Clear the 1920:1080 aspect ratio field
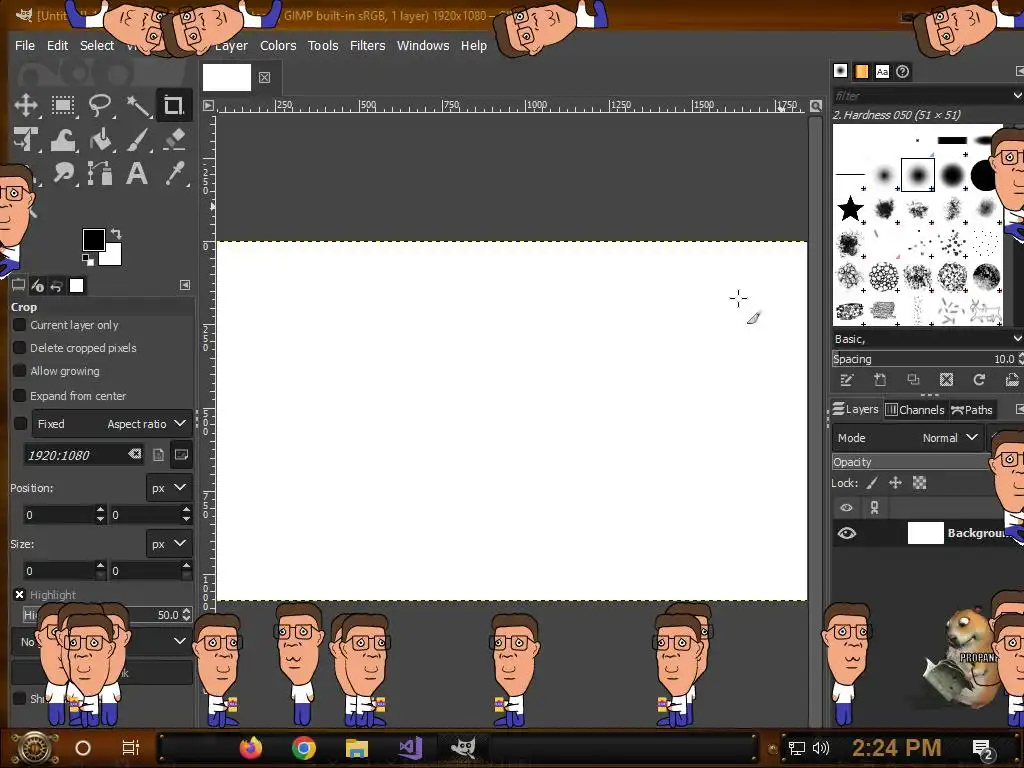The height and width of the screenshot is (768, 1024). [135, 454]
